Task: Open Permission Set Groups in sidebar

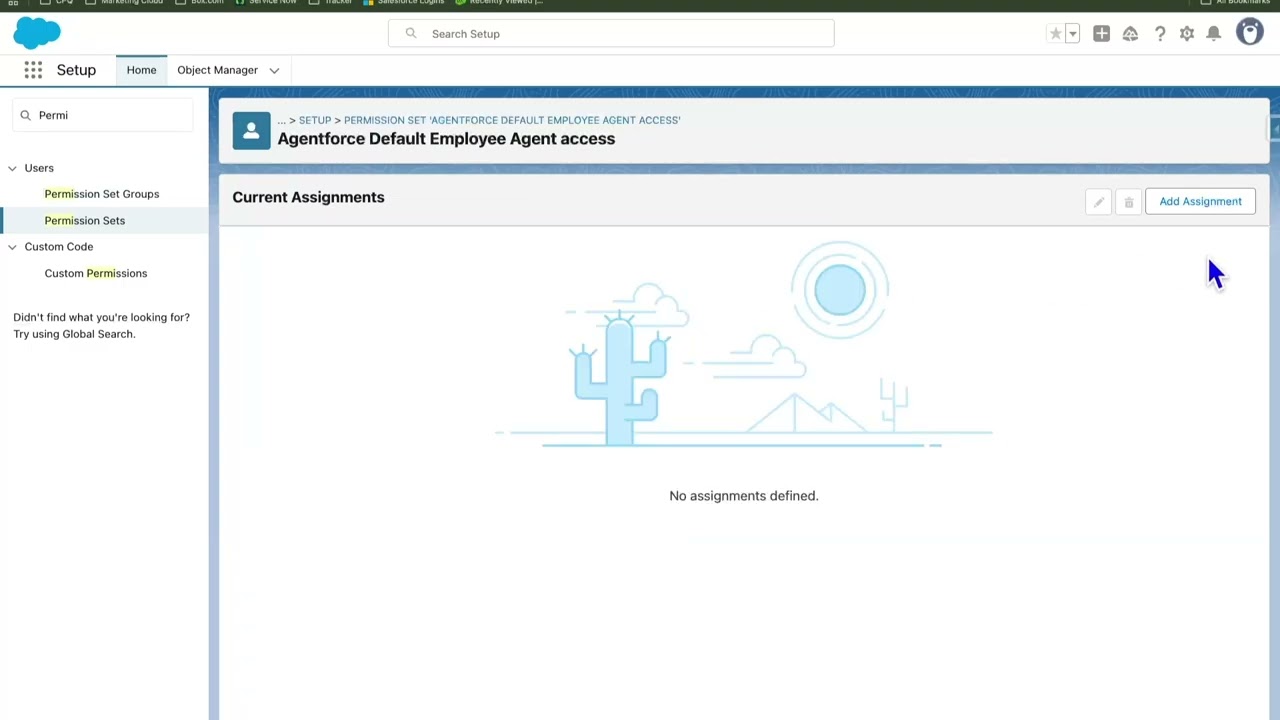Action: pyautogui.click(x=101, y=194)
